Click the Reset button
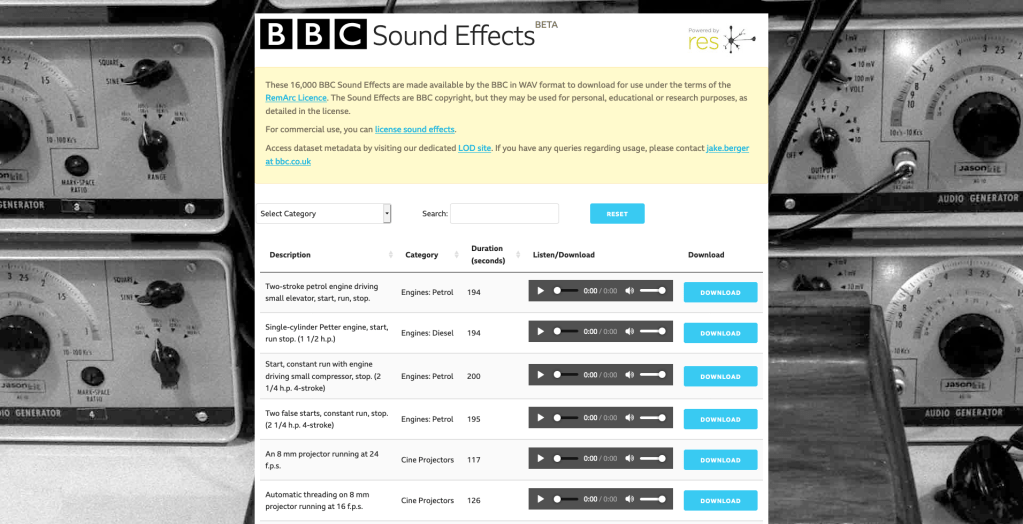Image resolution: width=1023 pixels, height=524 pixels. click(x=617, y=214)
